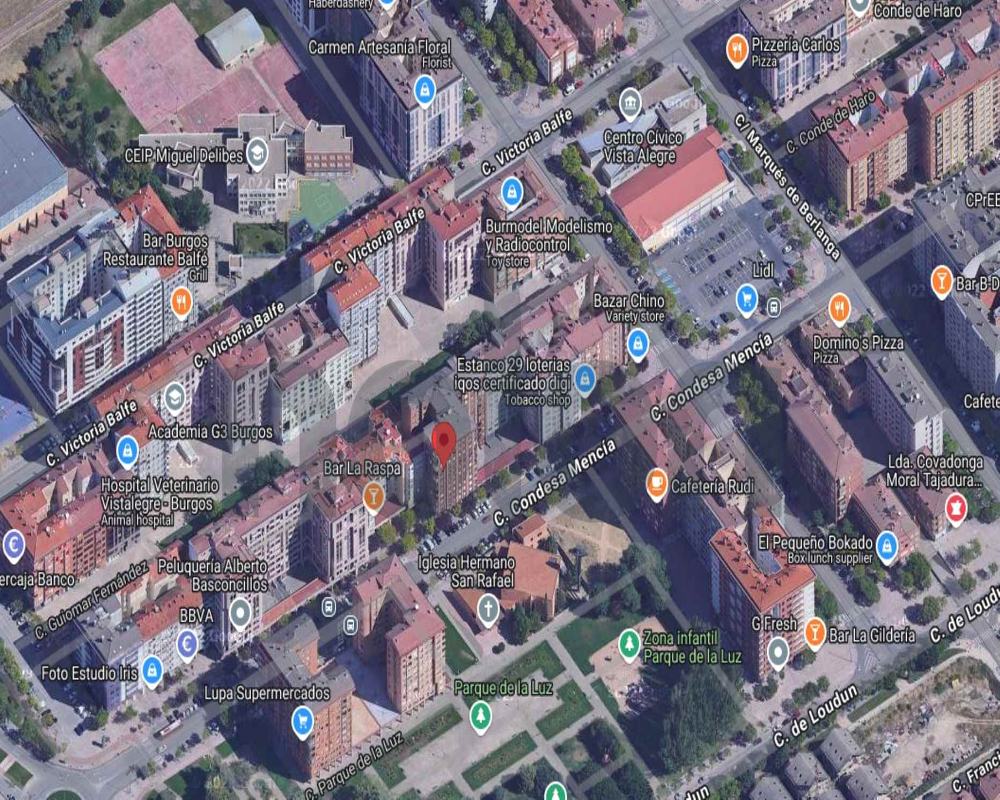Click the Domino's Pizza restaurant pin

839,309
